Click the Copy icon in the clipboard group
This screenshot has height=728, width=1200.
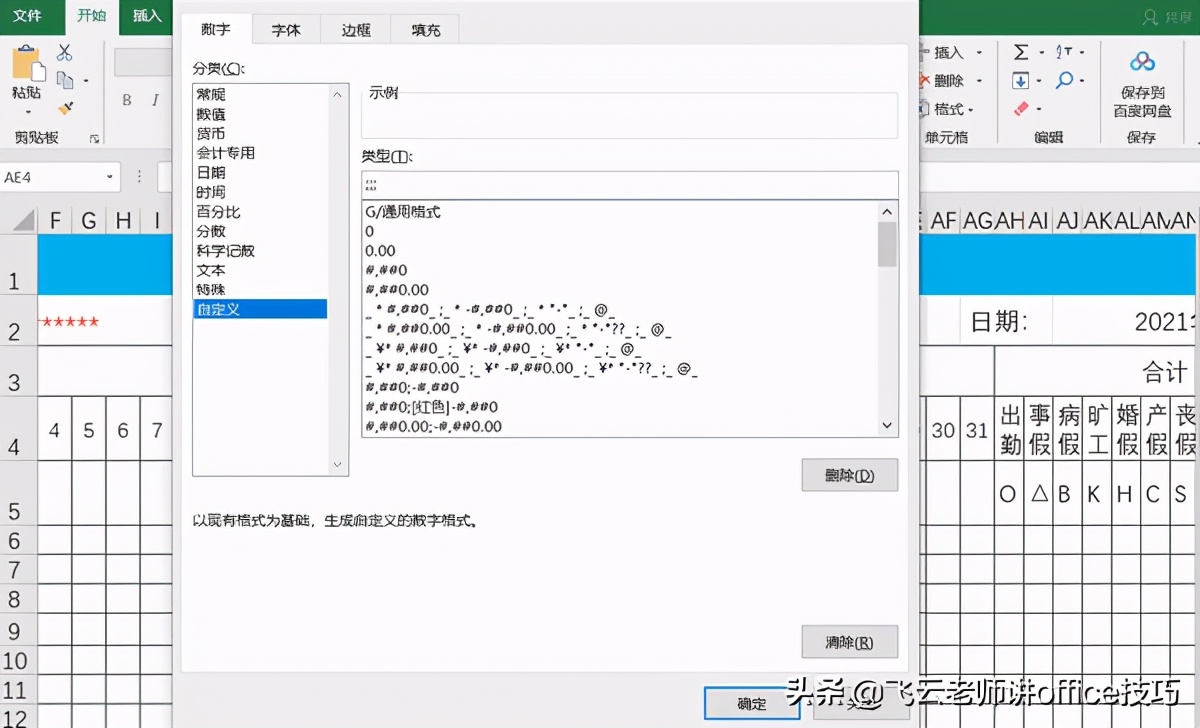[65, 78]
